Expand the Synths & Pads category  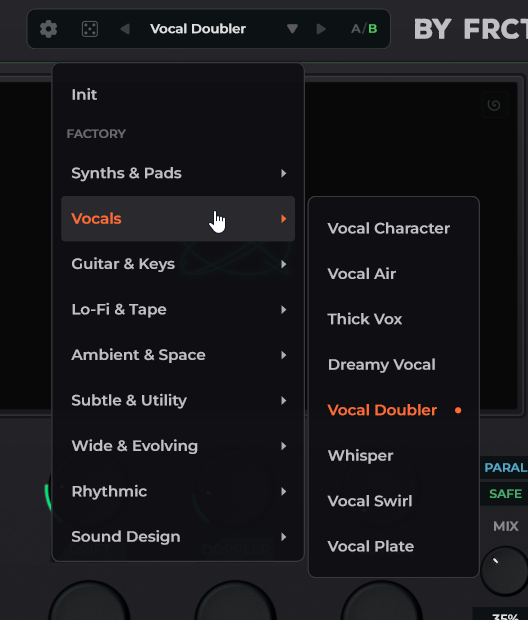pos(178,173)
